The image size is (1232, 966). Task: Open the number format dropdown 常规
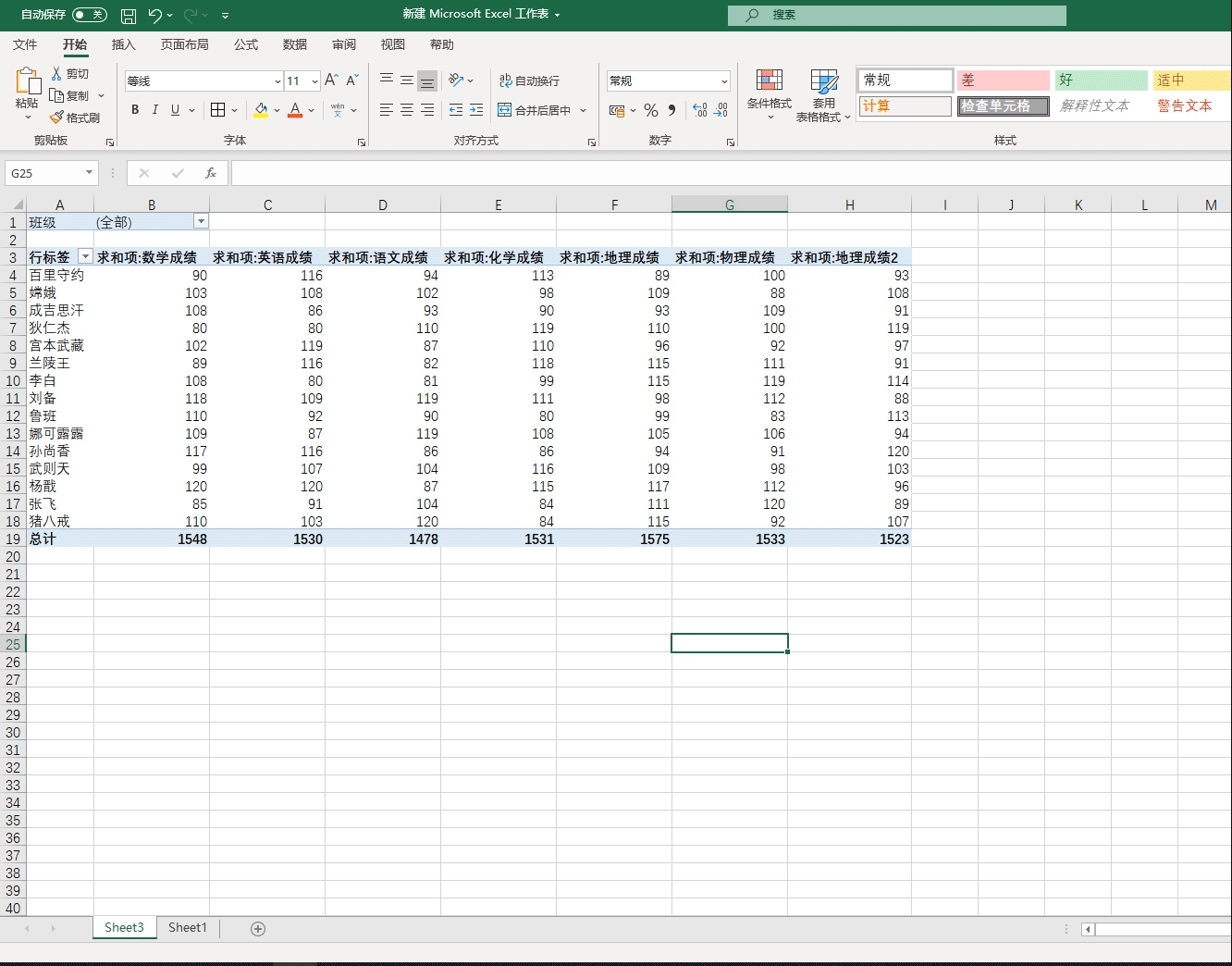tap(723, 81)
